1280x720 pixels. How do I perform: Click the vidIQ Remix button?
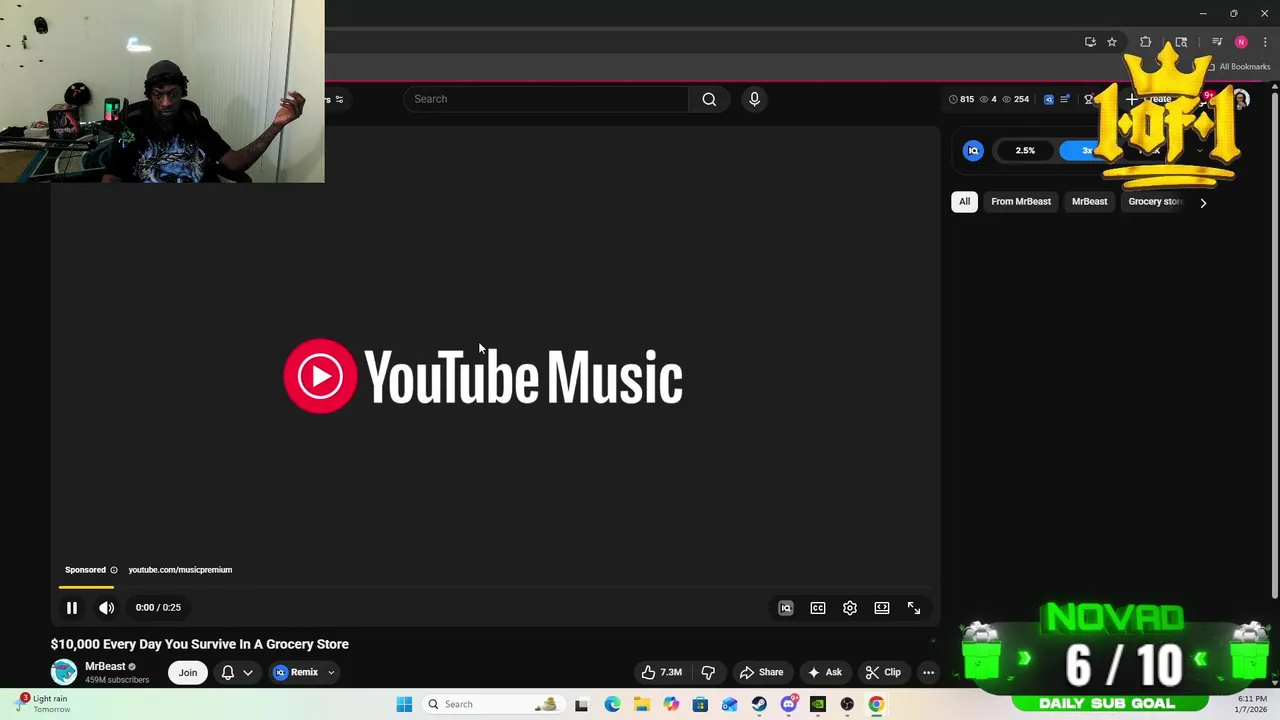coord(297,672)
